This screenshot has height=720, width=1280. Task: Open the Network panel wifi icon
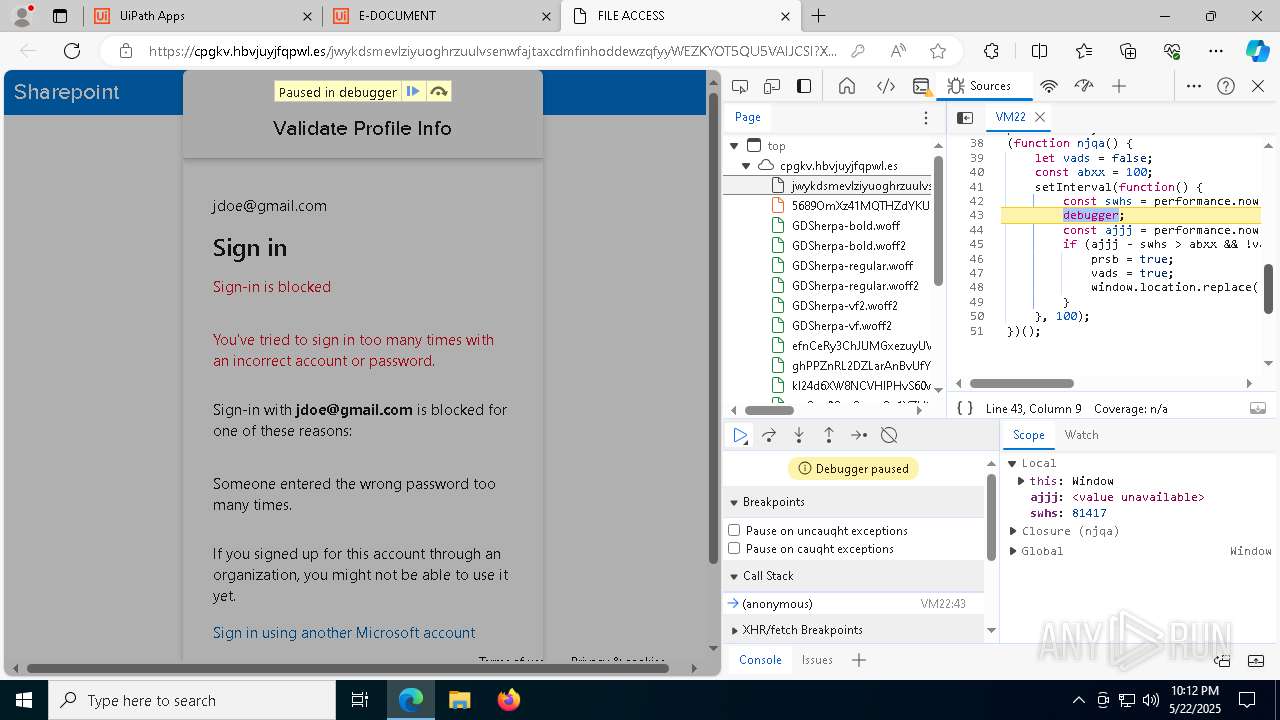(1049, 86)
